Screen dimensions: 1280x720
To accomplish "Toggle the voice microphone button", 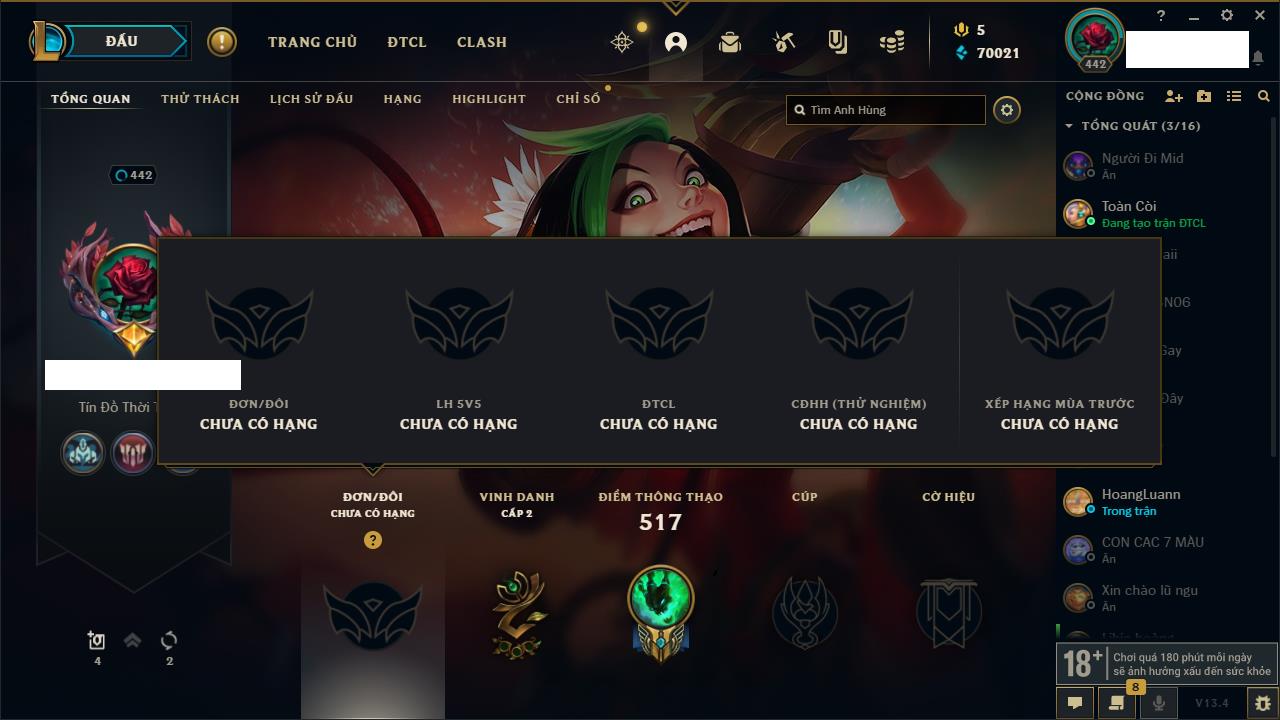I will tap(1158, 703).
